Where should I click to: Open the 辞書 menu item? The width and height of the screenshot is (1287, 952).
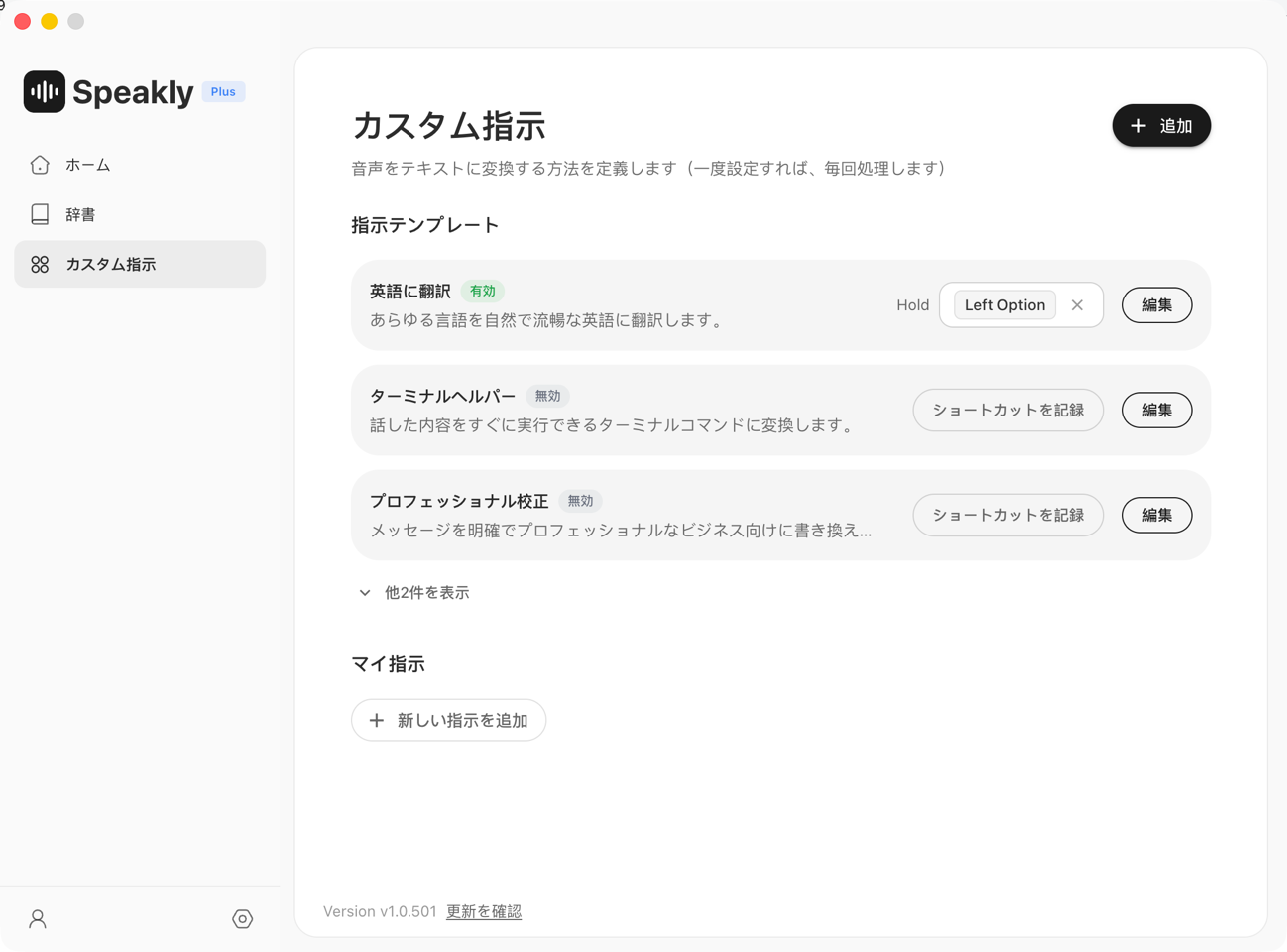click(80, 214)
